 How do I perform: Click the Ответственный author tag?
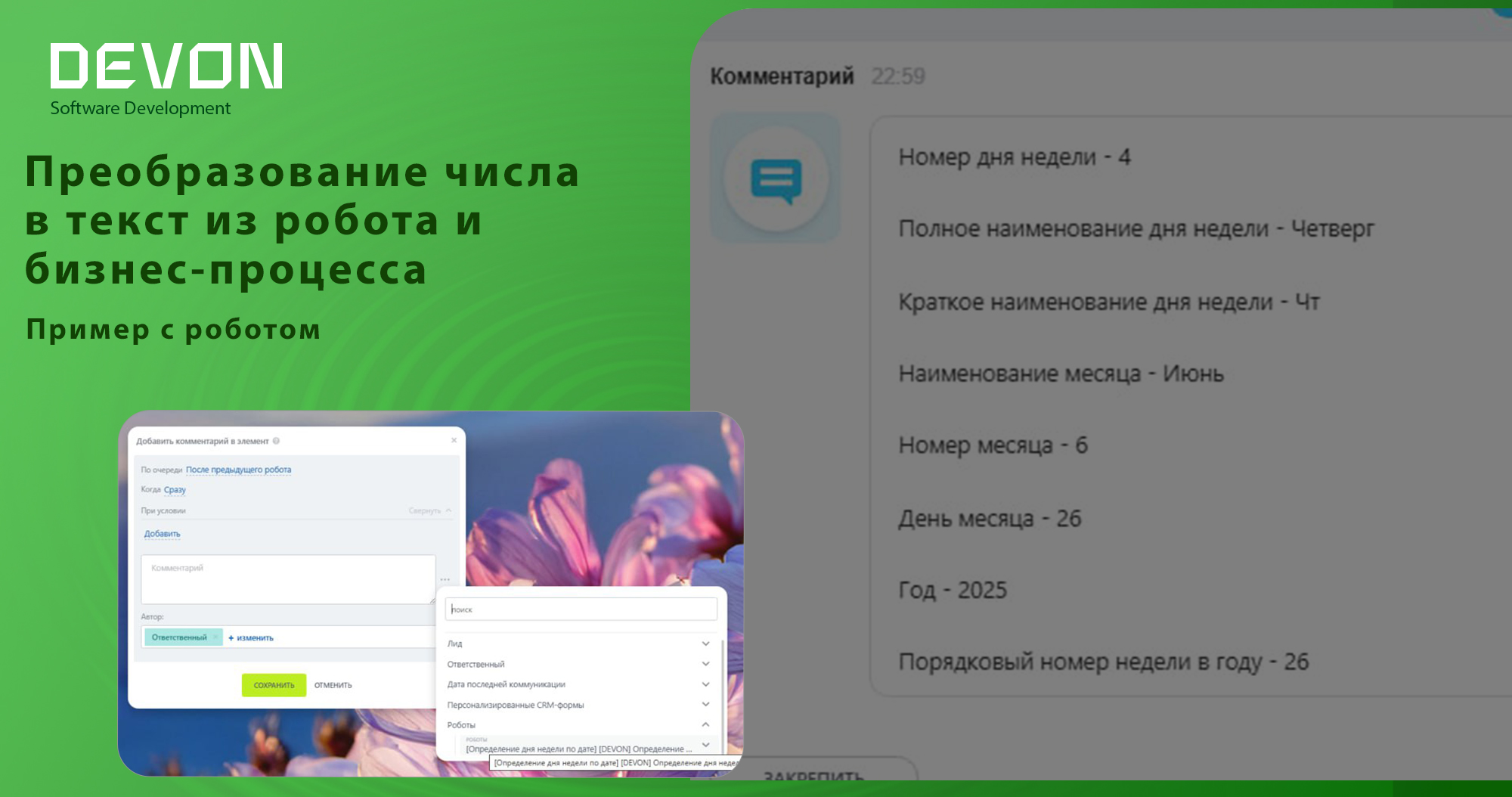click(179, 637)
